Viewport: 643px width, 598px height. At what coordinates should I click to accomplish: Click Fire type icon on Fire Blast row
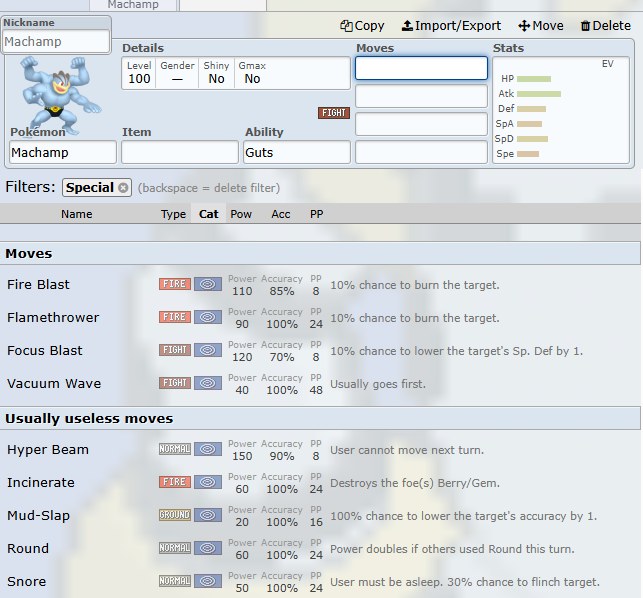[175, 284]
